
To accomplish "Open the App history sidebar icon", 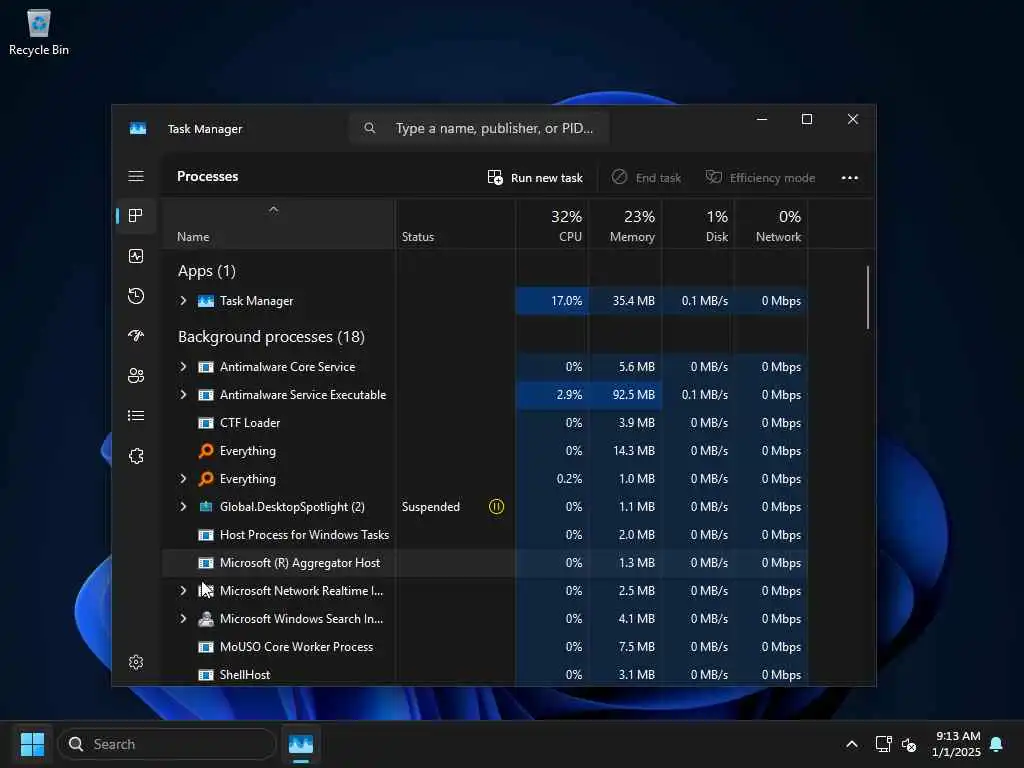I will (x=136, y=296).
